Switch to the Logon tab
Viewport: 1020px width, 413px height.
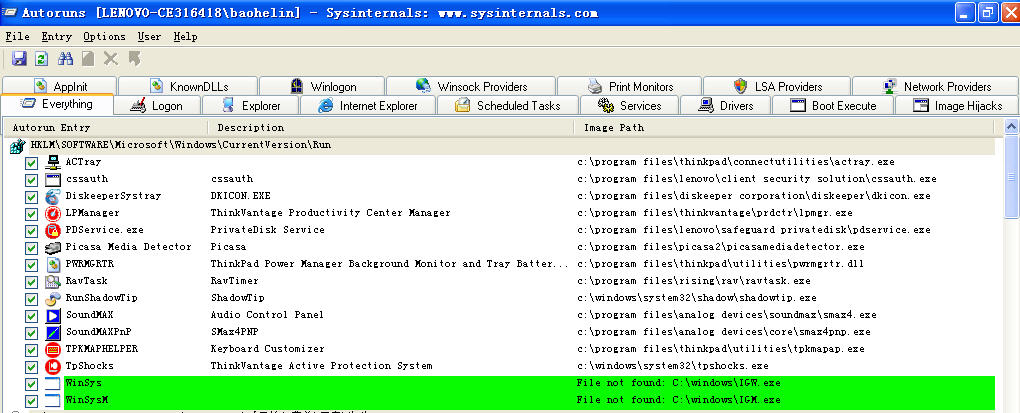(x=157, y=105)
